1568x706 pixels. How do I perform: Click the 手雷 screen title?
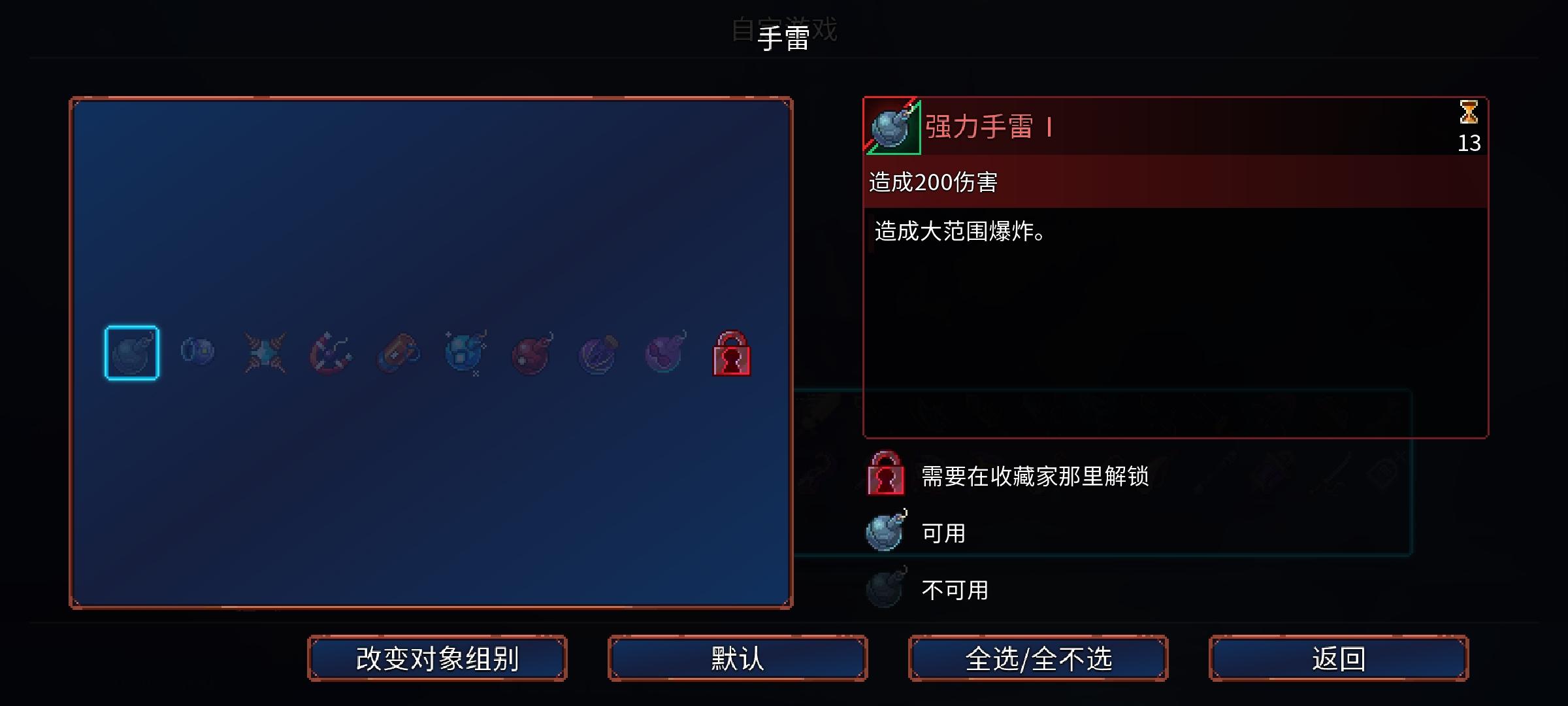click(783, 38)
